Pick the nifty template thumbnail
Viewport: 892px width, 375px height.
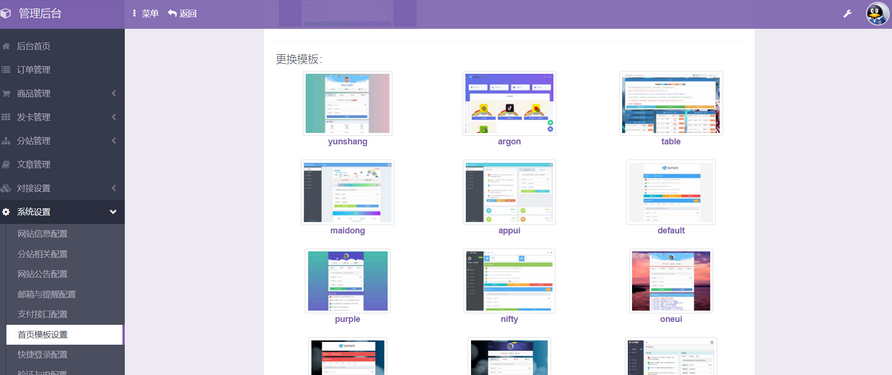[x=509, y=281]
